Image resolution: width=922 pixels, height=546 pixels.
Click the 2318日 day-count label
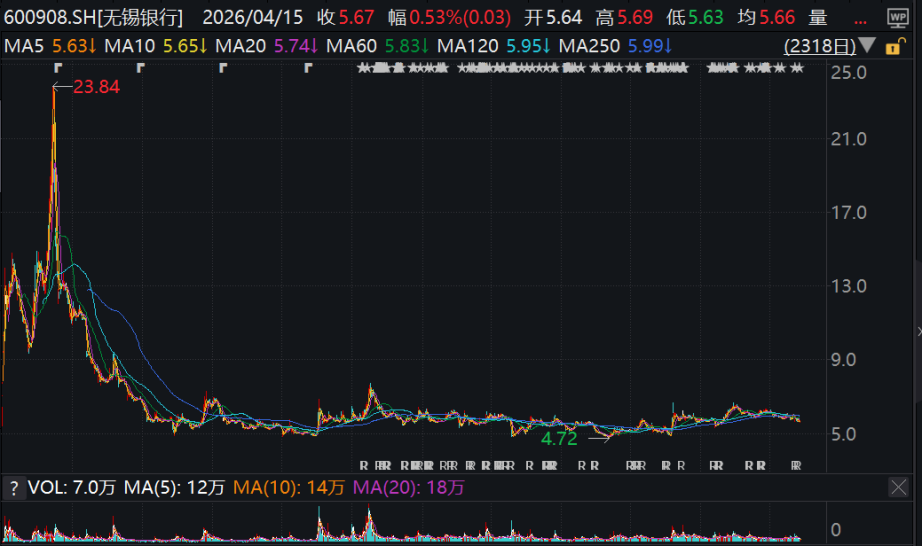pyautogui.click(x=819, y=46)
